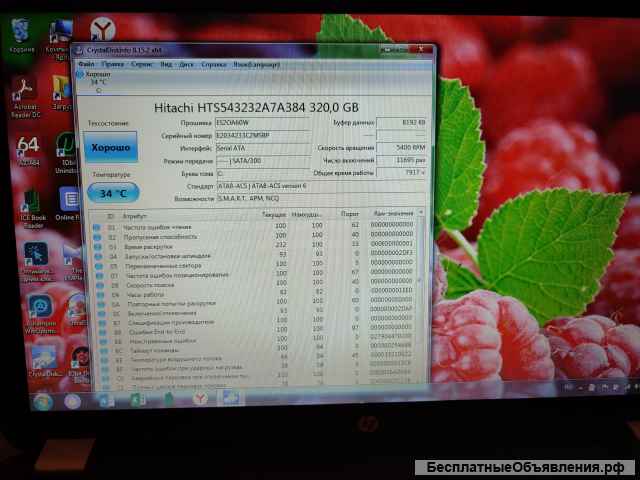The height and width of the screenshot is (480, 640).
Task: Click the 8192 KB buffer size field
Action: [x=402, y=122]
